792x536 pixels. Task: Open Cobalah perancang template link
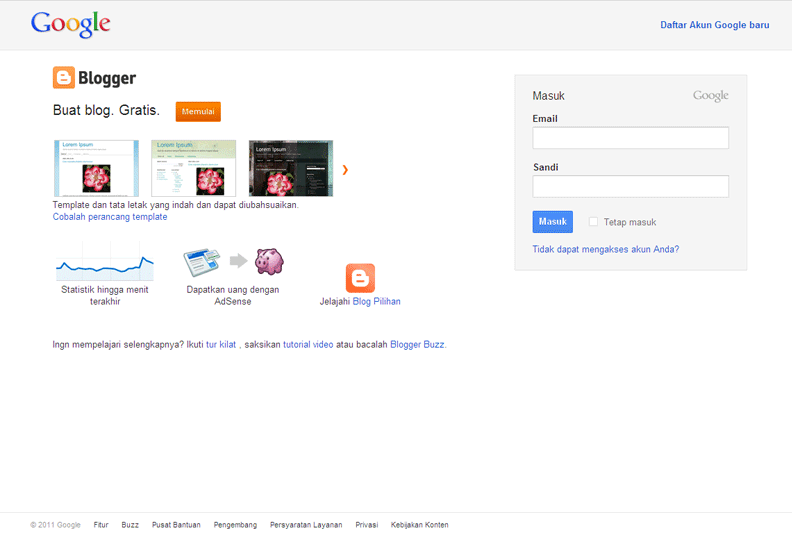(x=110, y=216)
